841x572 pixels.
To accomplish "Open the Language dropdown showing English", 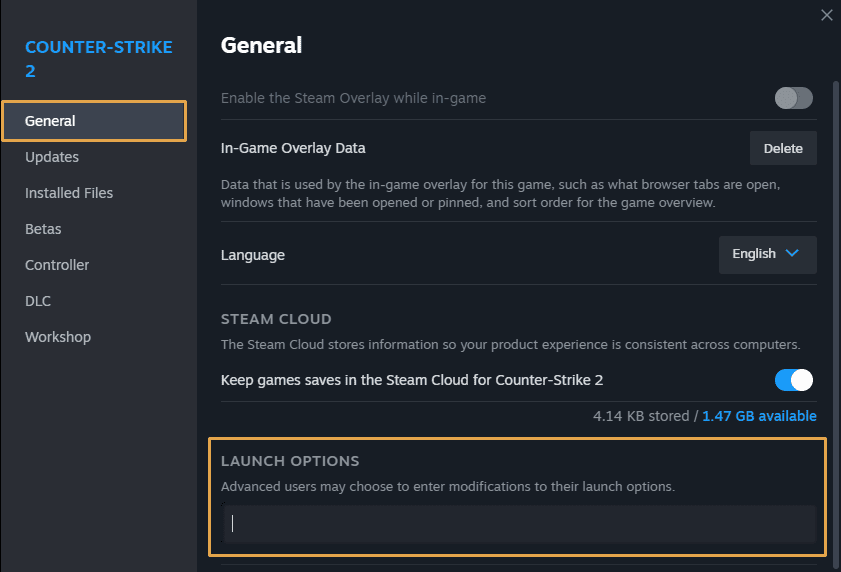I will coord(767,254).
